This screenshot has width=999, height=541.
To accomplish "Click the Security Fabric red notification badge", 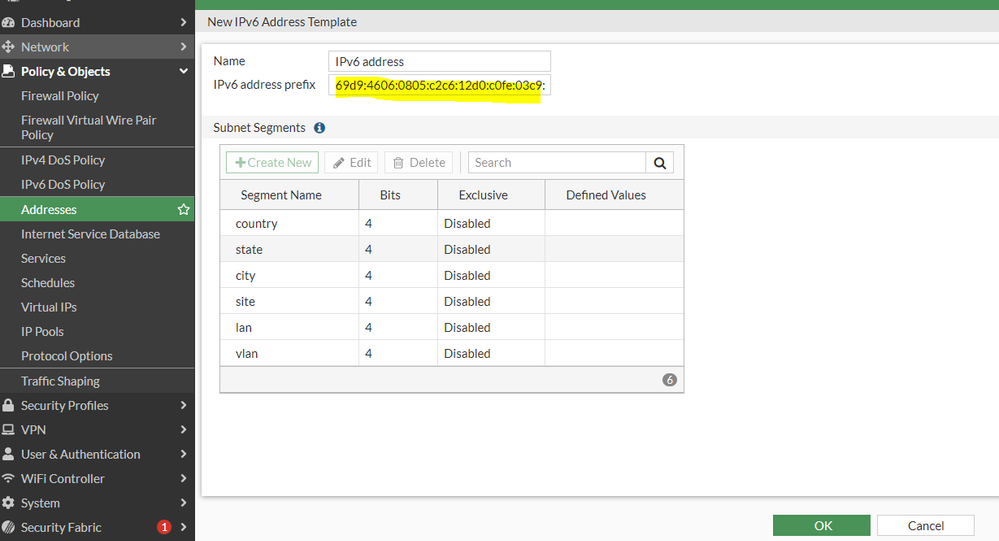I will (164, 527).
